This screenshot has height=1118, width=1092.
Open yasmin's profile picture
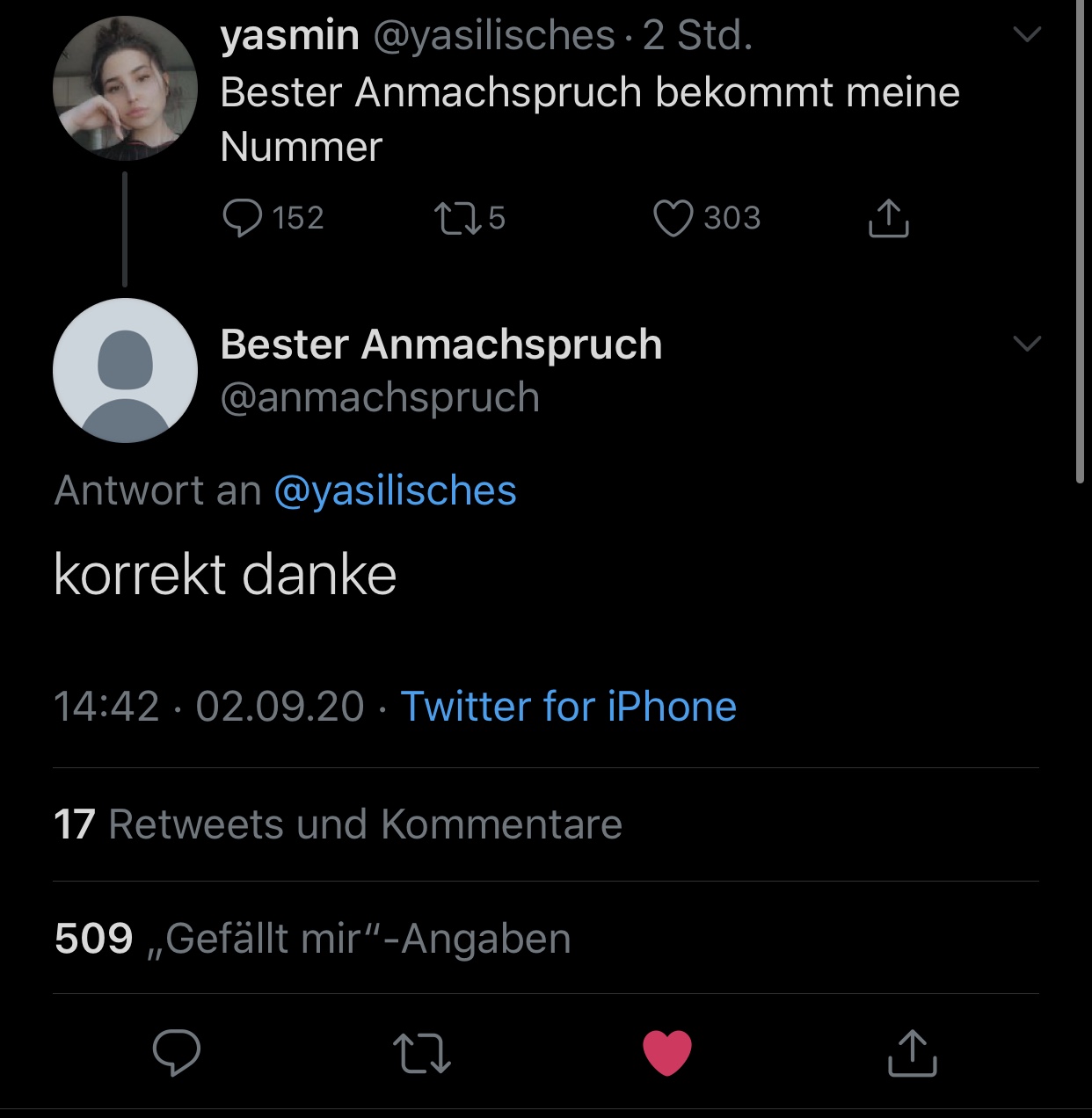point(125,88)
